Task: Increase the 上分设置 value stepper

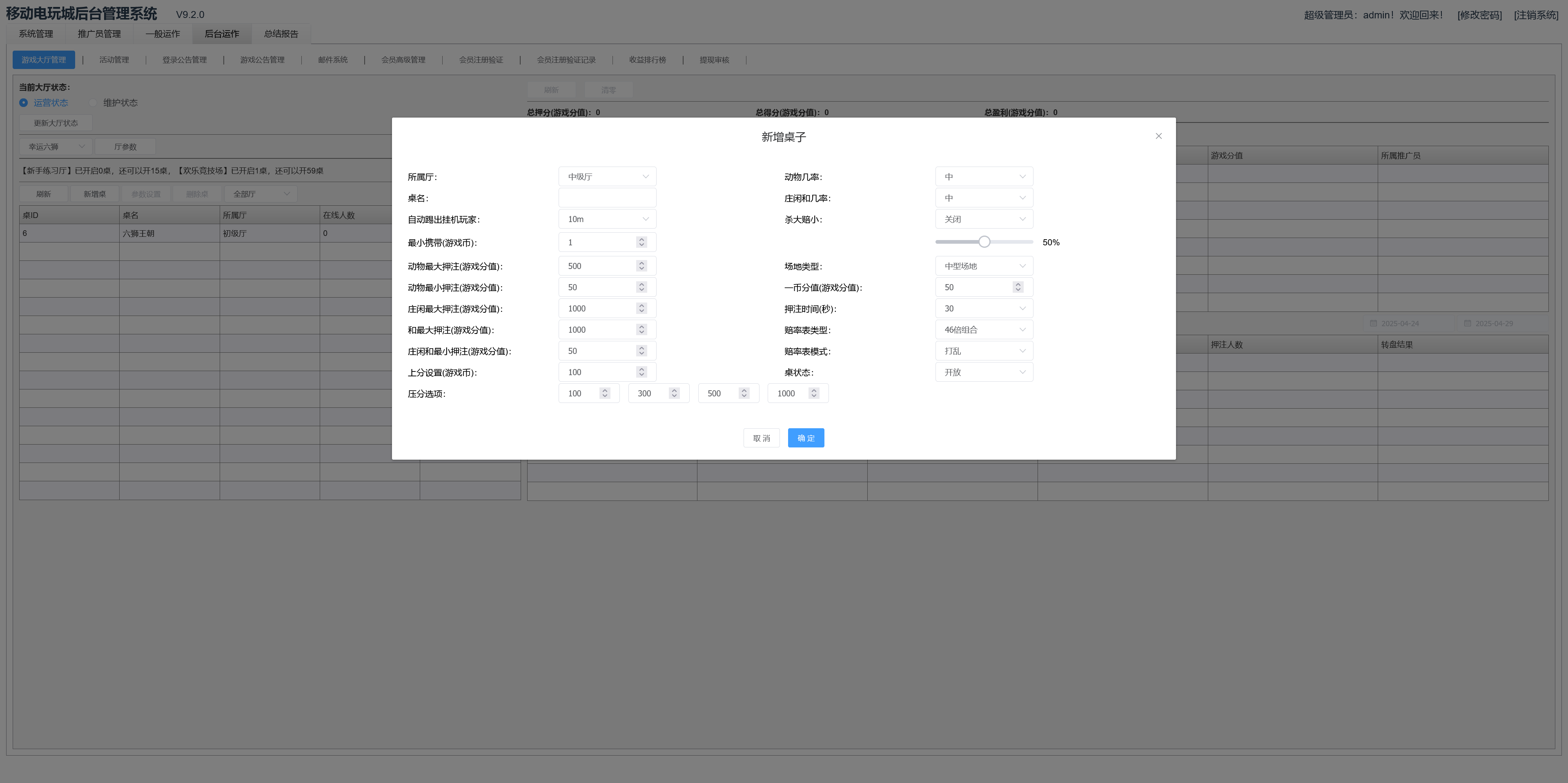Action: click(641, 369)
